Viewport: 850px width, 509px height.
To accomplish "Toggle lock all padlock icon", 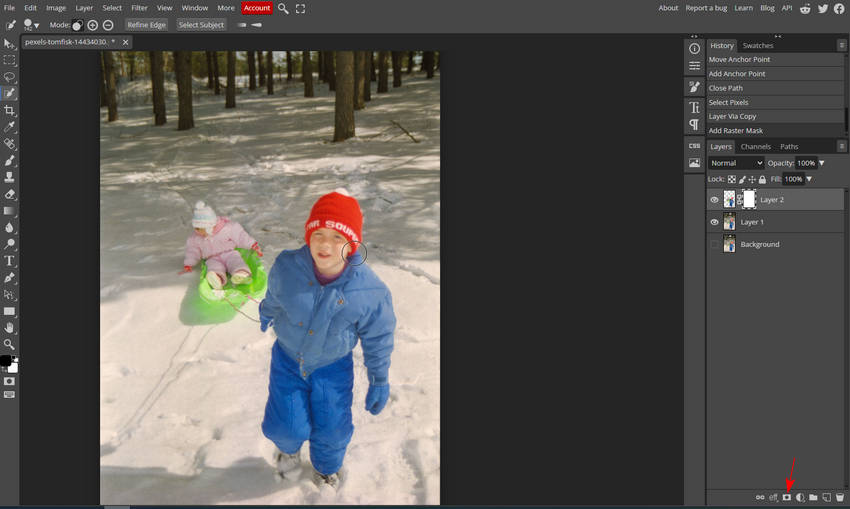I will coord(762,179).
